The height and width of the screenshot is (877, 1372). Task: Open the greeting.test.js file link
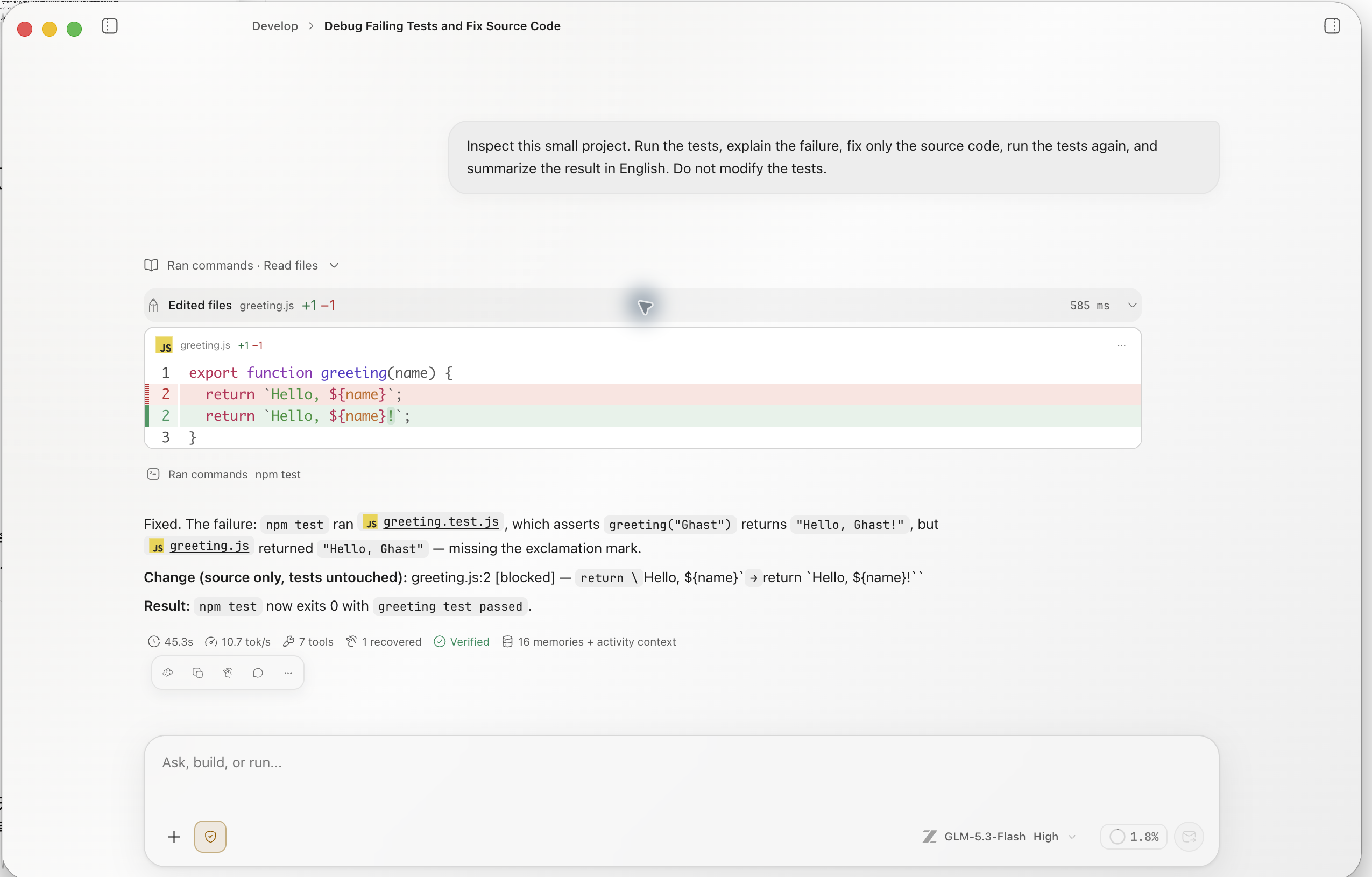tap(433, 522)
